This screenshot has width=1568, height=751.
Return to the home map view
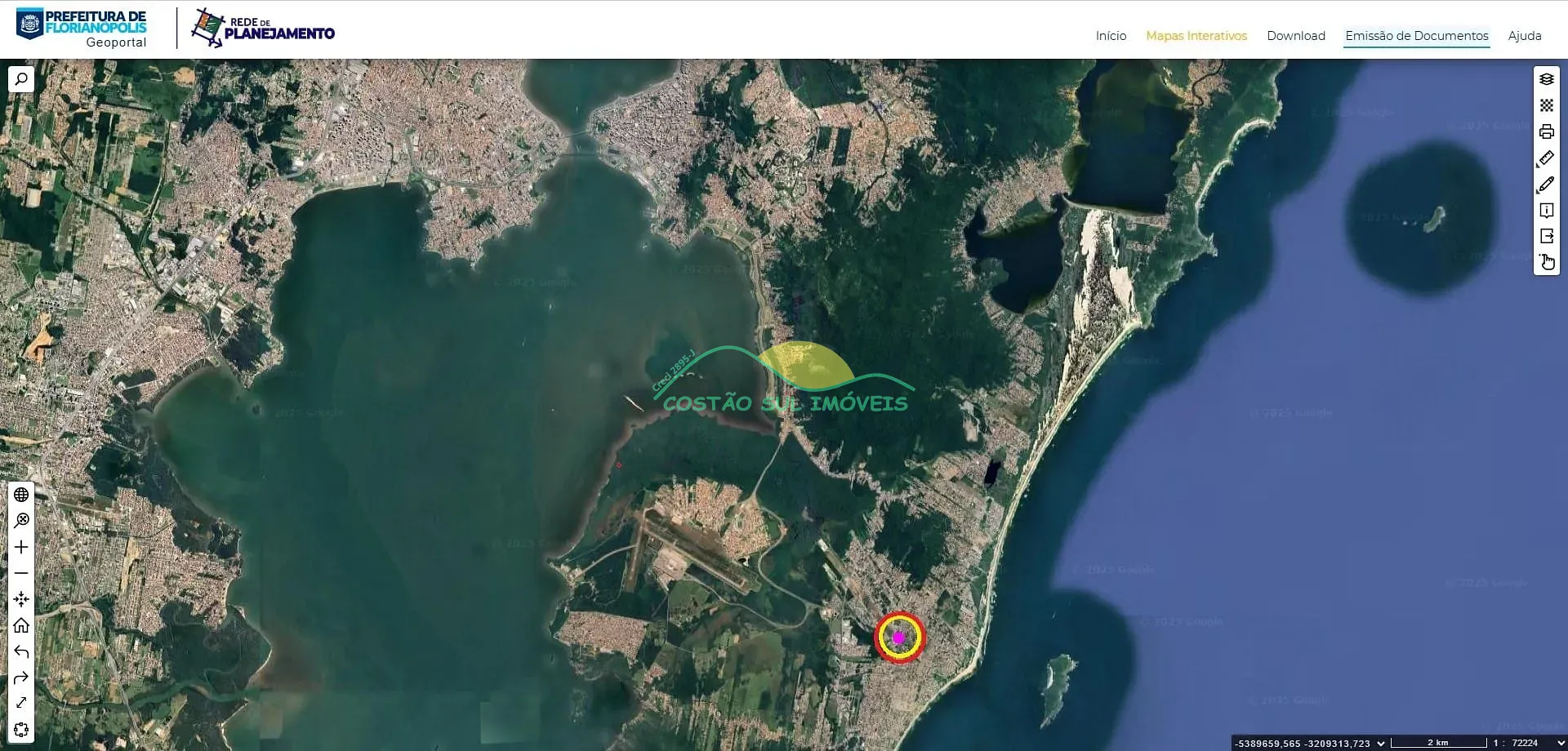(21, 625)
